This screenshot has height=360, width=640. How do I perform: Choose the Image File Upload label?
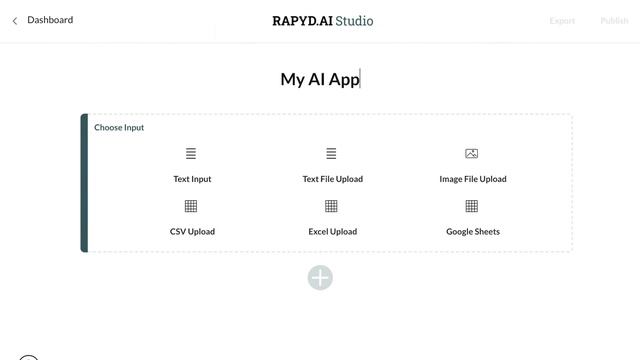tap(473, 179)
